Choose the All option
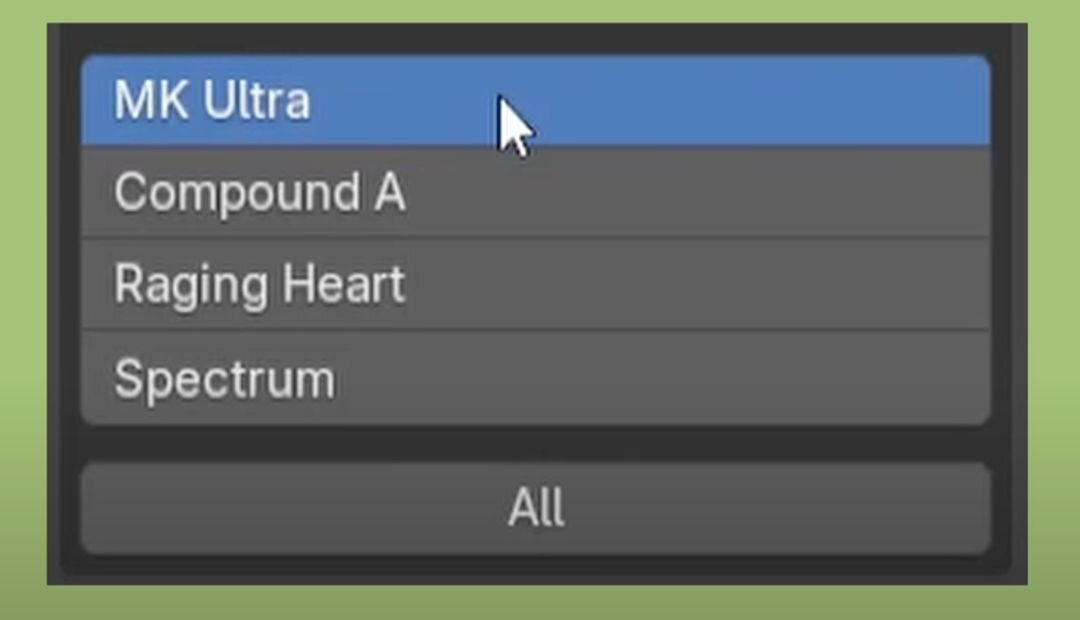 point(535,508)
